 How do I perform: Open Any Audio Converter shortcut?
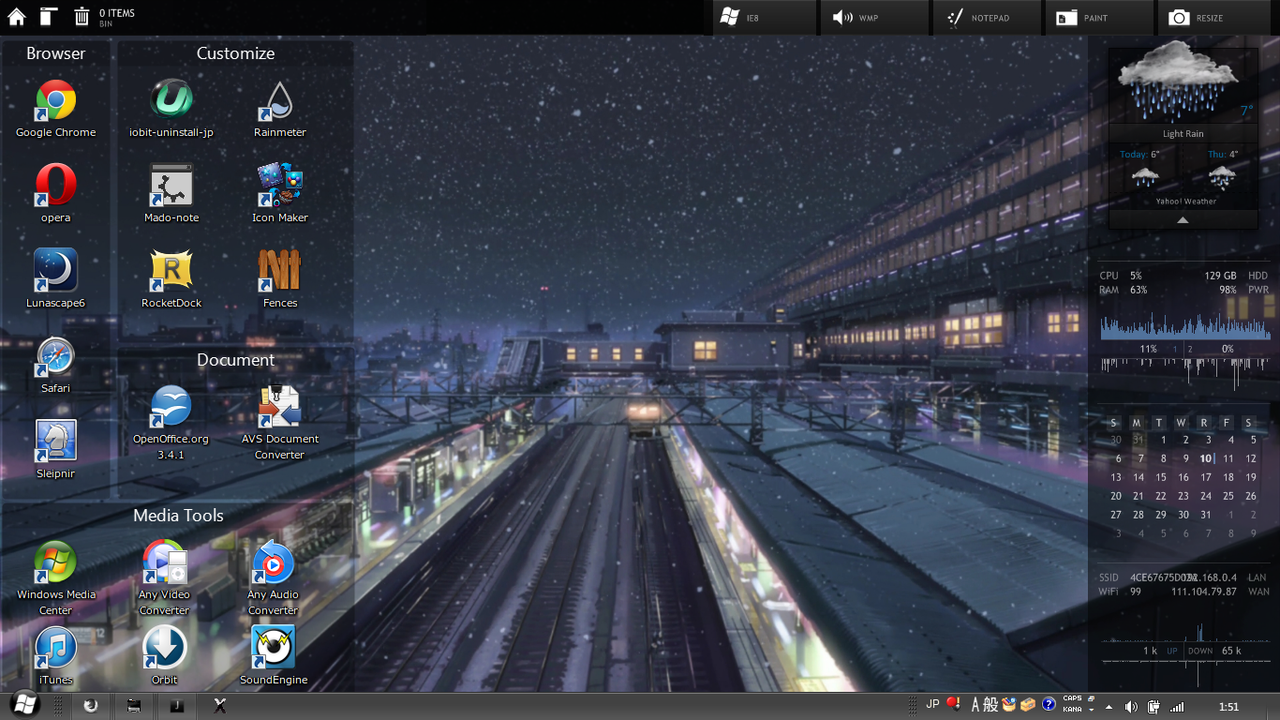coord(273,579)
